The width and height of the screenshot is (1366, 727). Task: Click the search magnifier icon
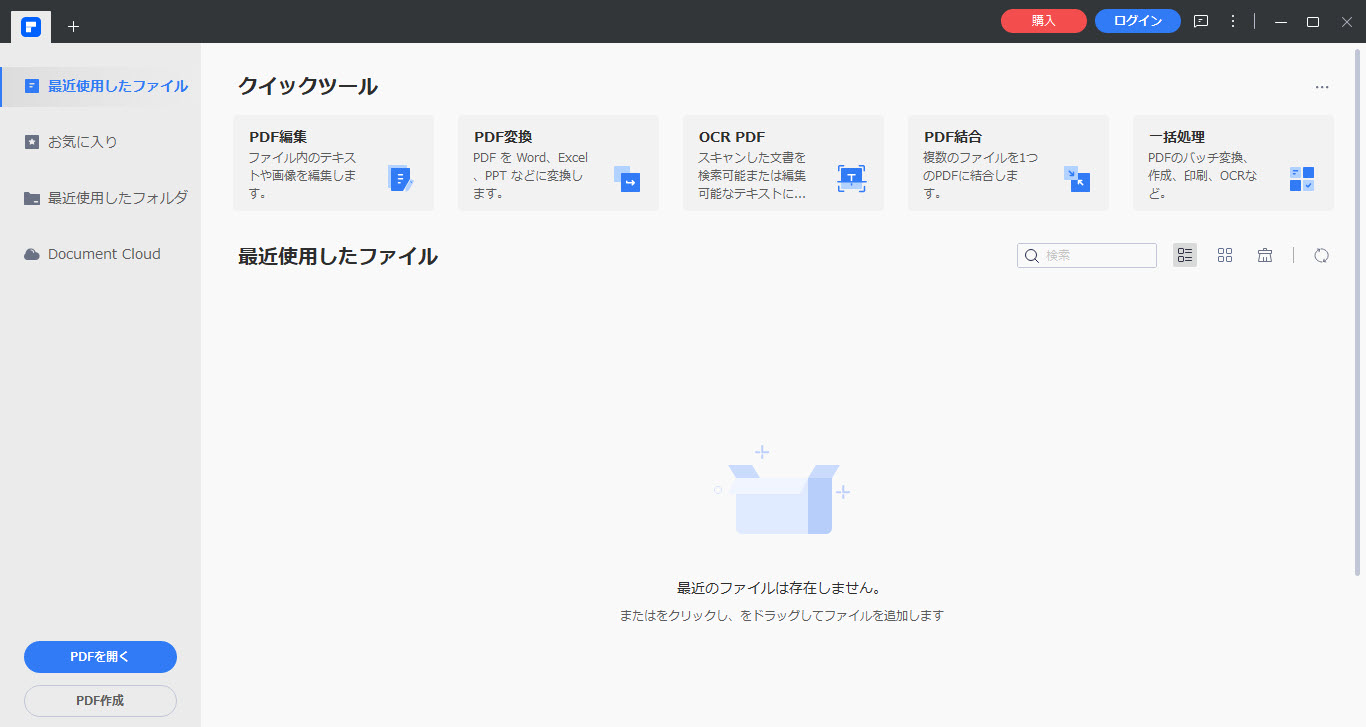click(1032, 256)
